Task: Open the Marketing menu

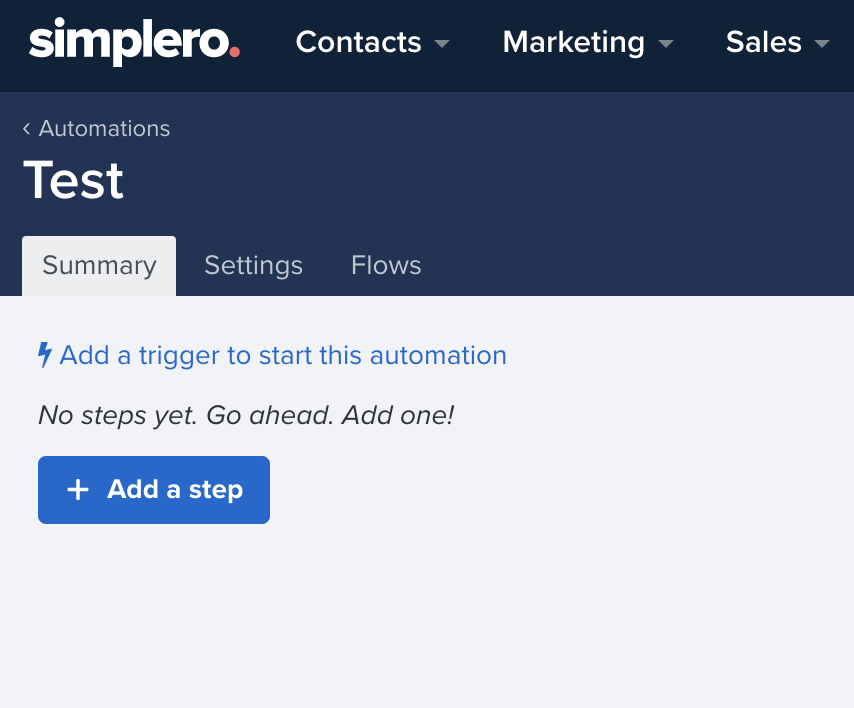Action: click(x=588, y=42)
